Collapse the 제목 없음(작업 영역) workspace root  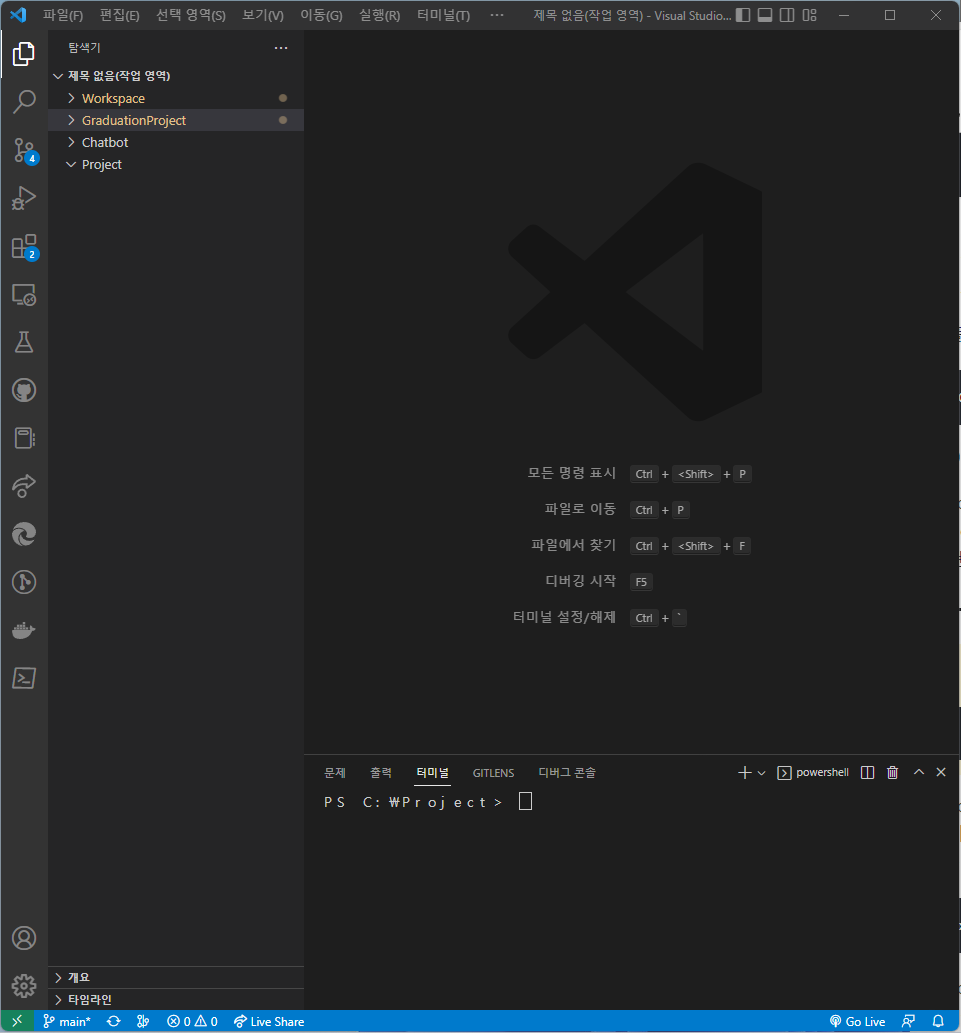[58, 76]
